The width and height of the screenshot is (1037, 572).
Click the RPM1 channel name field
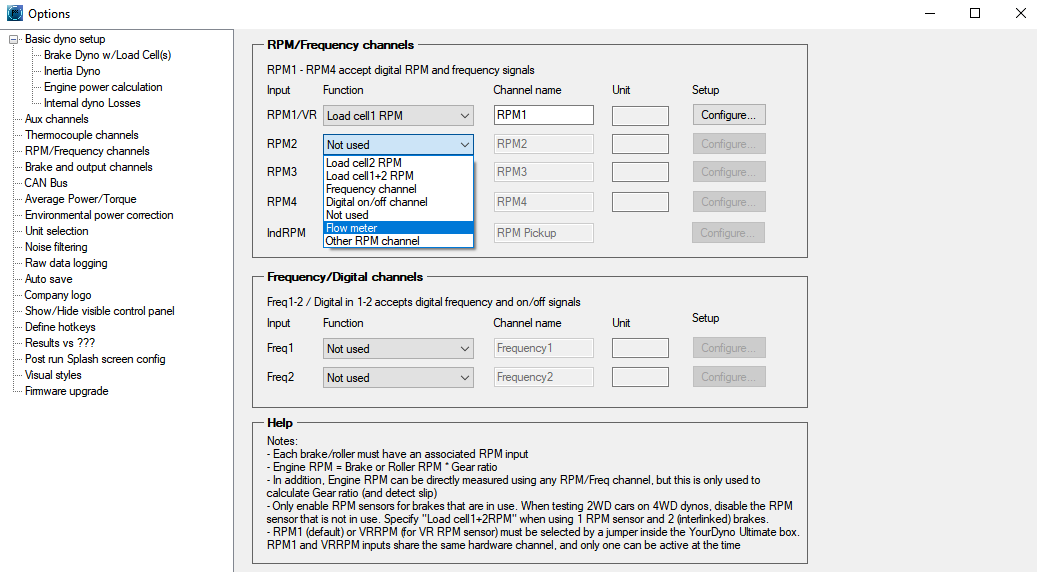tap(544, 115)
